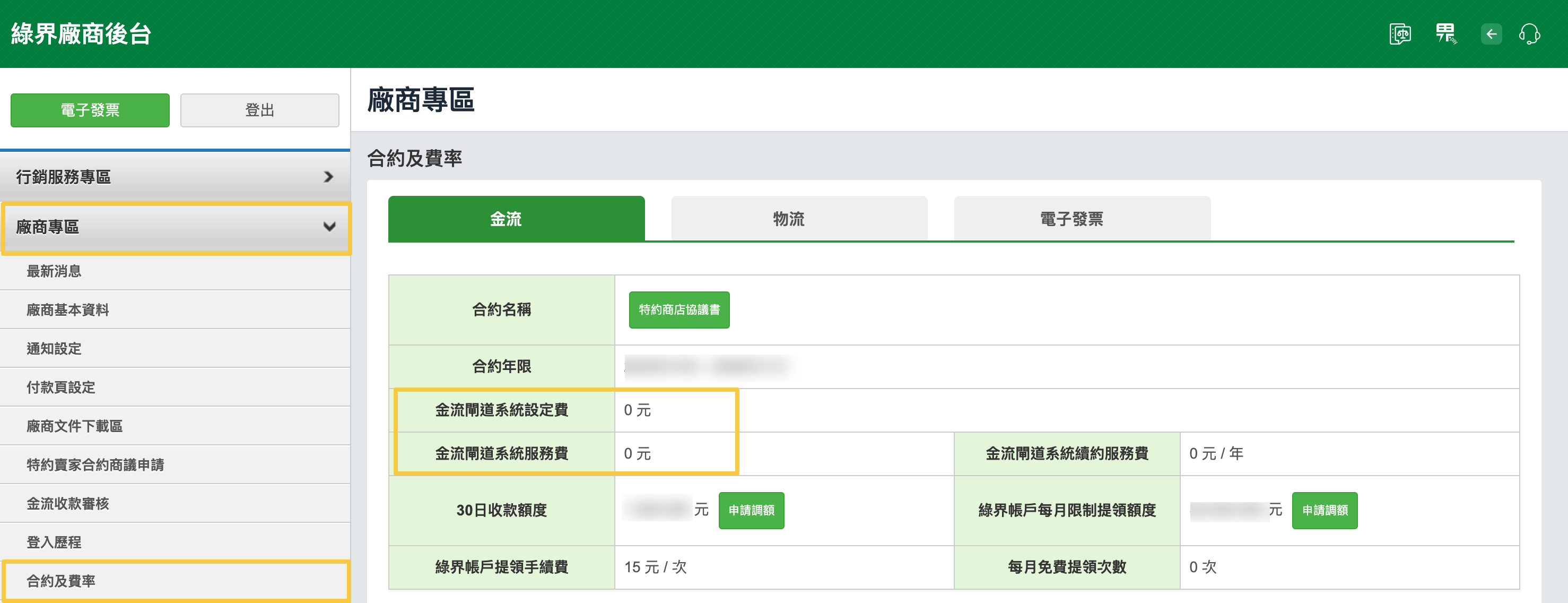The width and height of the screenshot is (1568, 603).
Task: Click the legal terms scales icon
Action: coord(1400,34)
